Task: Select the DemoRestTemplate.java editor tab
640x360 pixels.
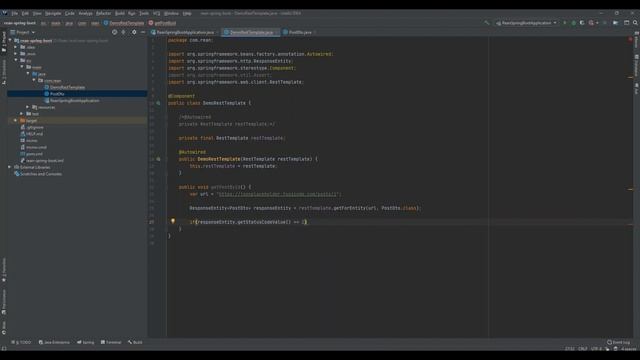Action: click(251, 32)
